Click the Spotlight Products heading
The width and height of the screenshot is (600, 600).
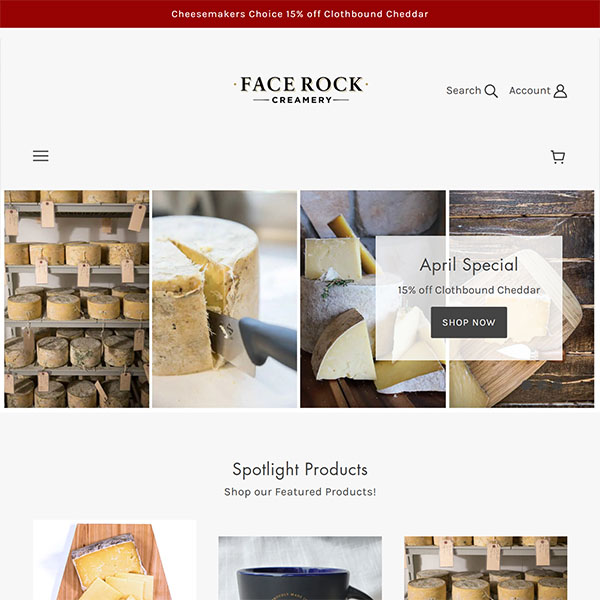click(300, 470)
